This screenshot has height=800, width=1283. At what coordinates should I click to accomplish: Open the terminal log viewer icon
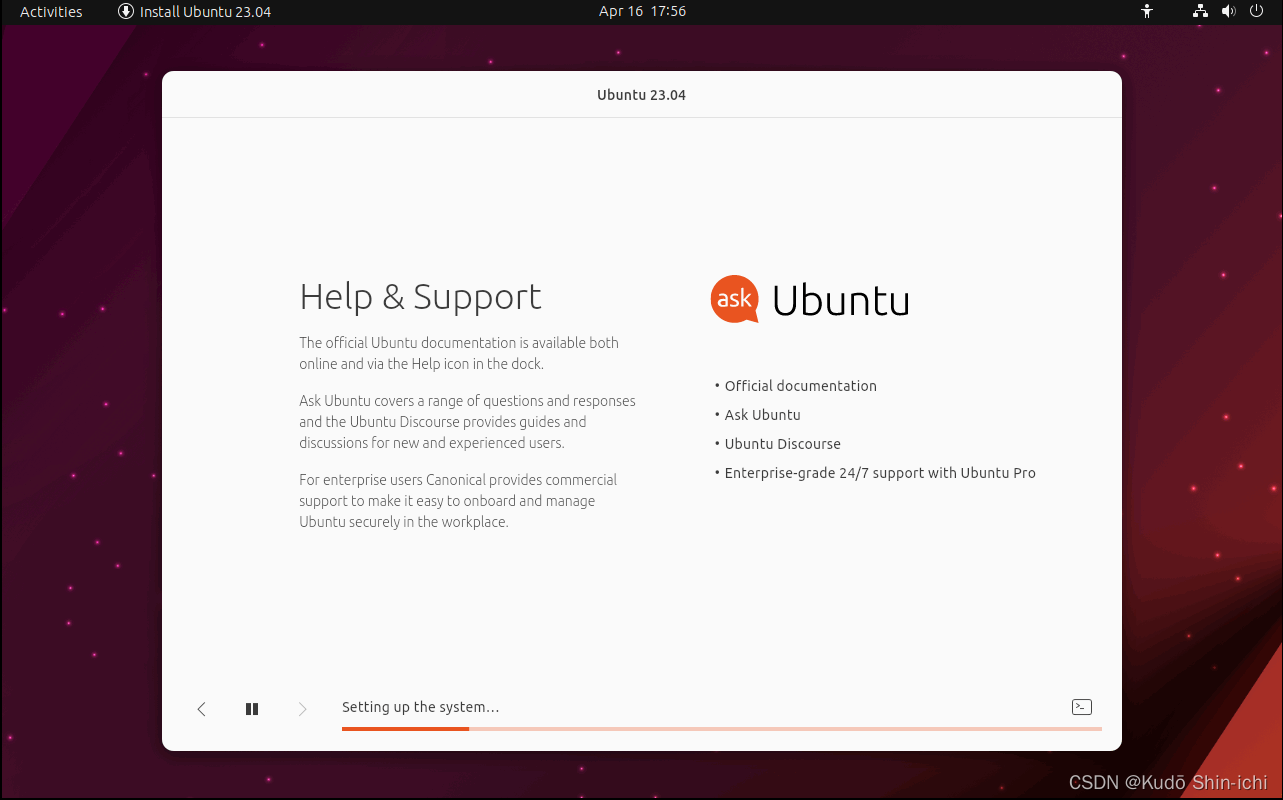click(1081, 706)
